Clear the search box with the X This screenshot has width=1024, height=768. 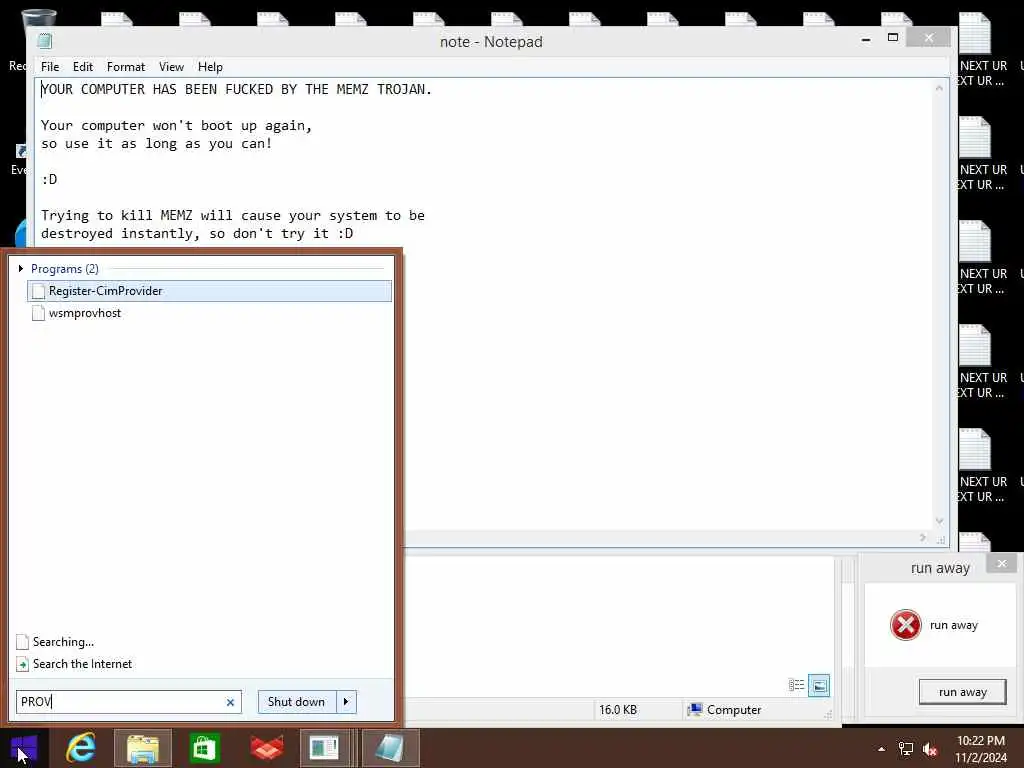tap(230, 703)
